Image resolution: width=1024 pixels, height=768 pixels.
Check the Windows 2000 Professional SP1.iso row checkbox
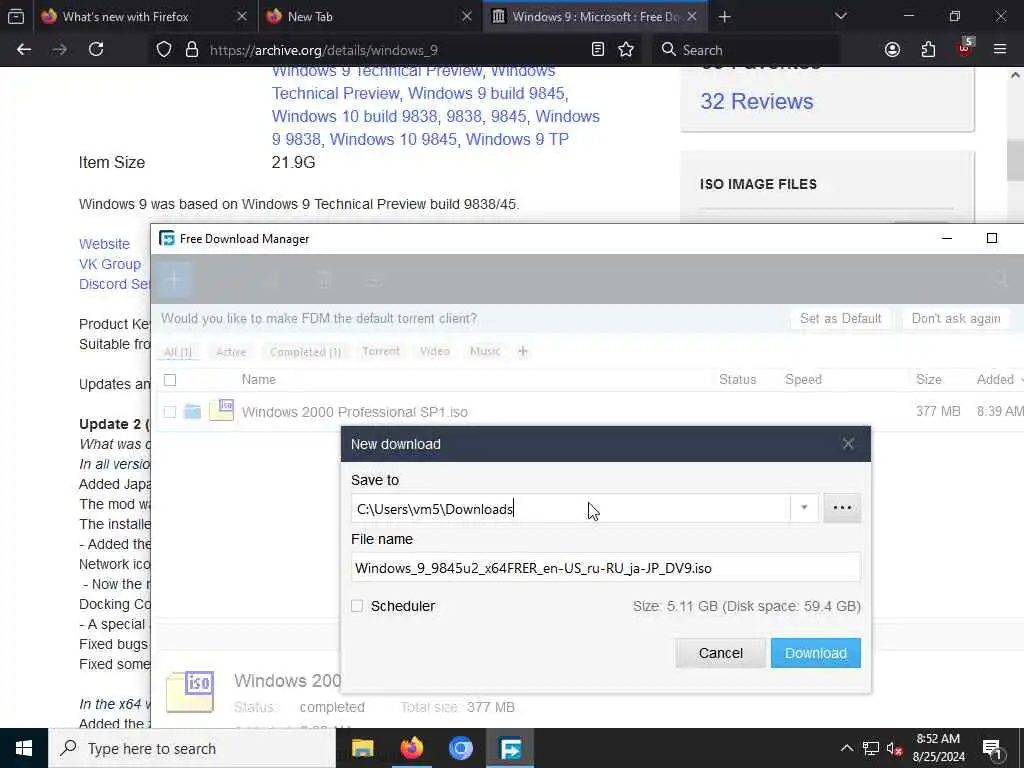(170, 411)
